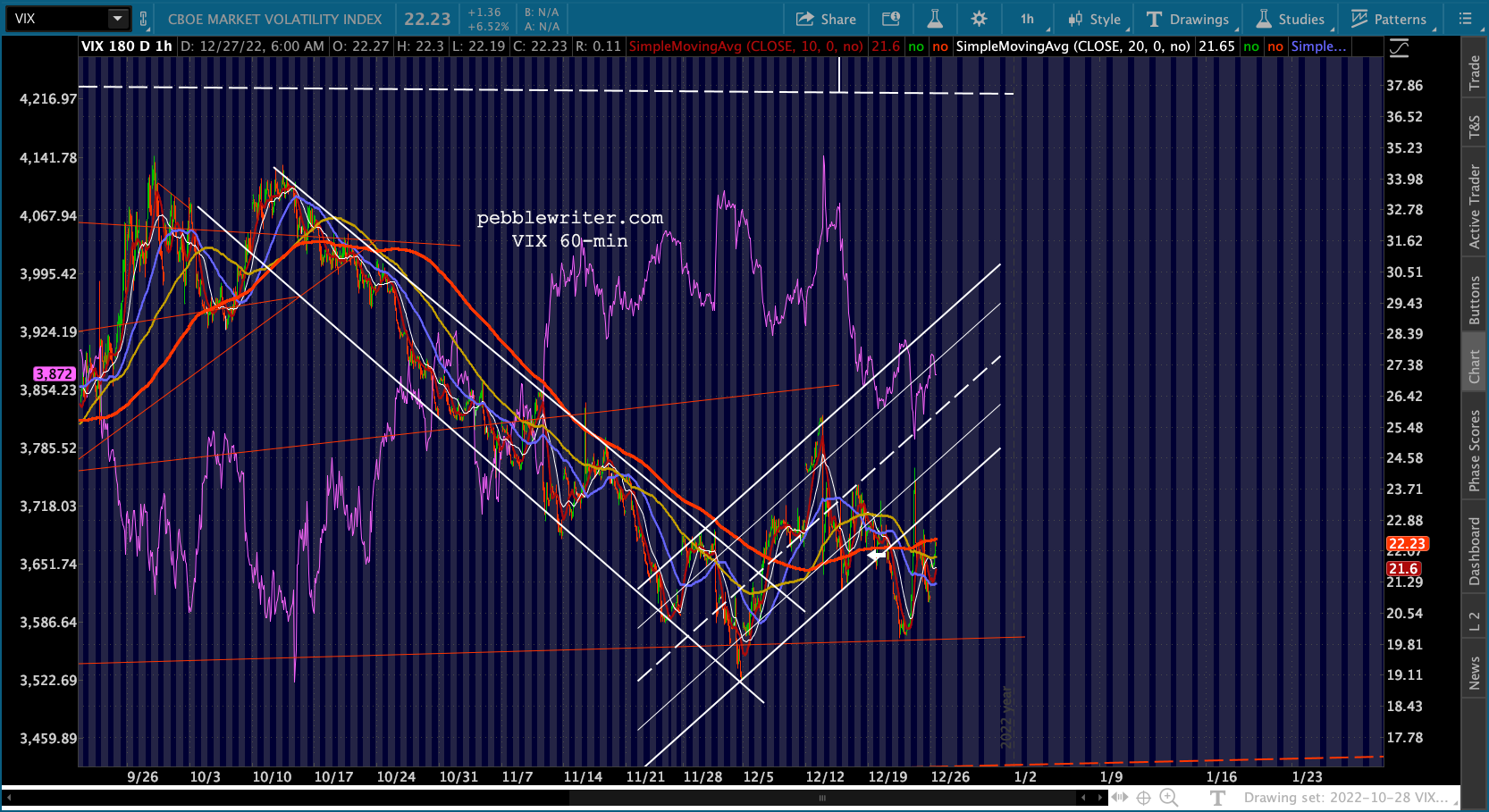The image size is (1489, 812).
Task: Click the crosshair pan icon at bottom
Action: pos(1143,798)
